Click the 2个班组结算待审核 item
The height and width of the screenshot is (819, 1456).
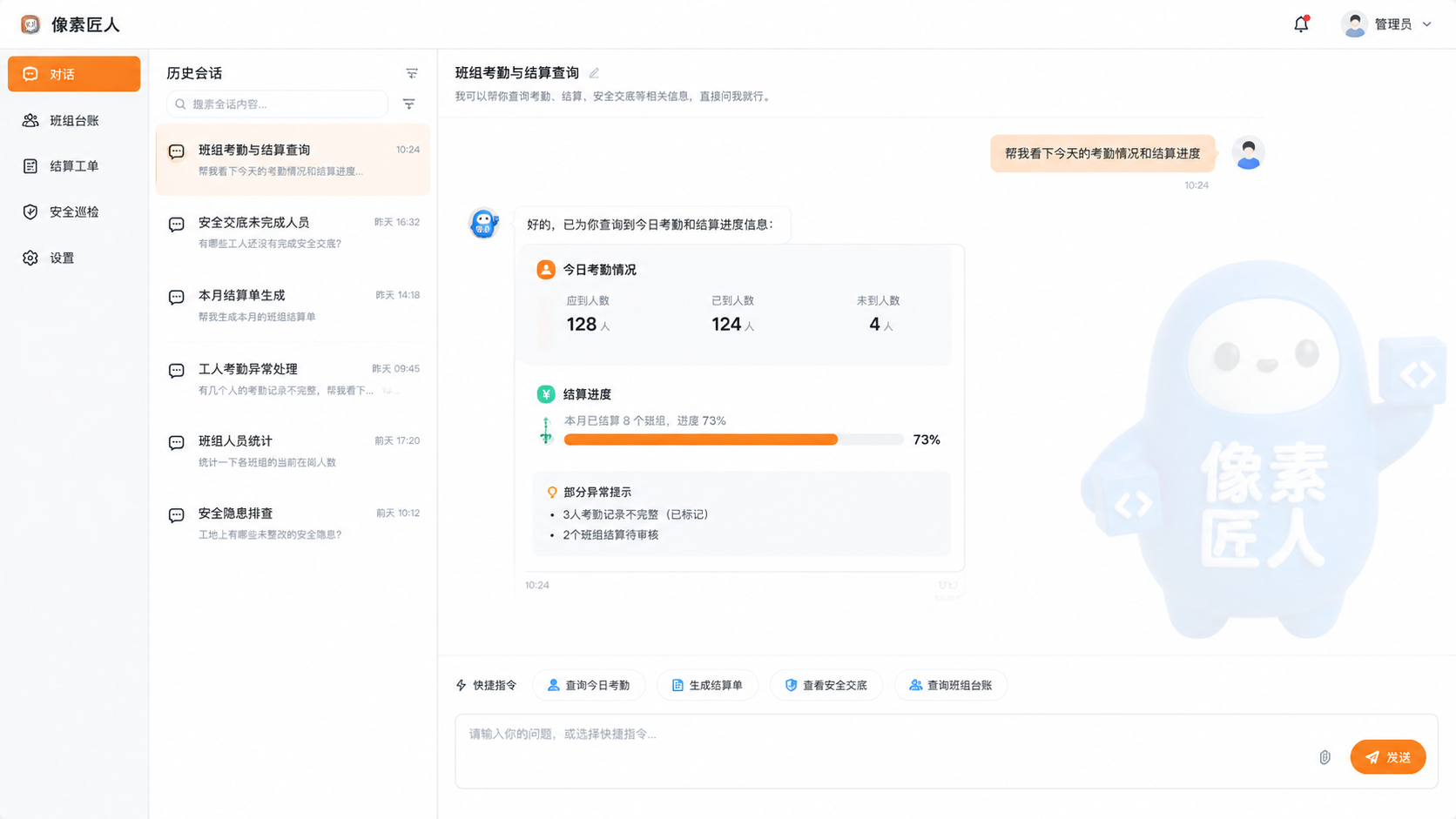tap(610, 534)
